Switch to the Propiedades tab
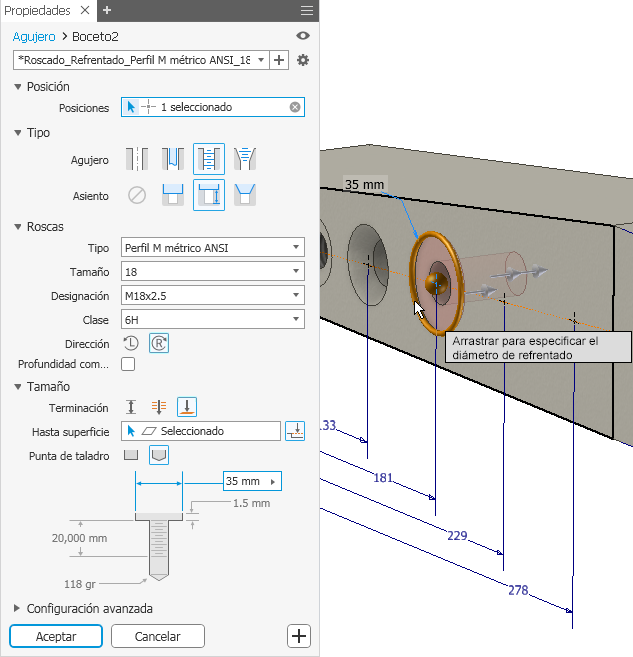This screenshot has width=633, height=657. click(x=37, y=10)
